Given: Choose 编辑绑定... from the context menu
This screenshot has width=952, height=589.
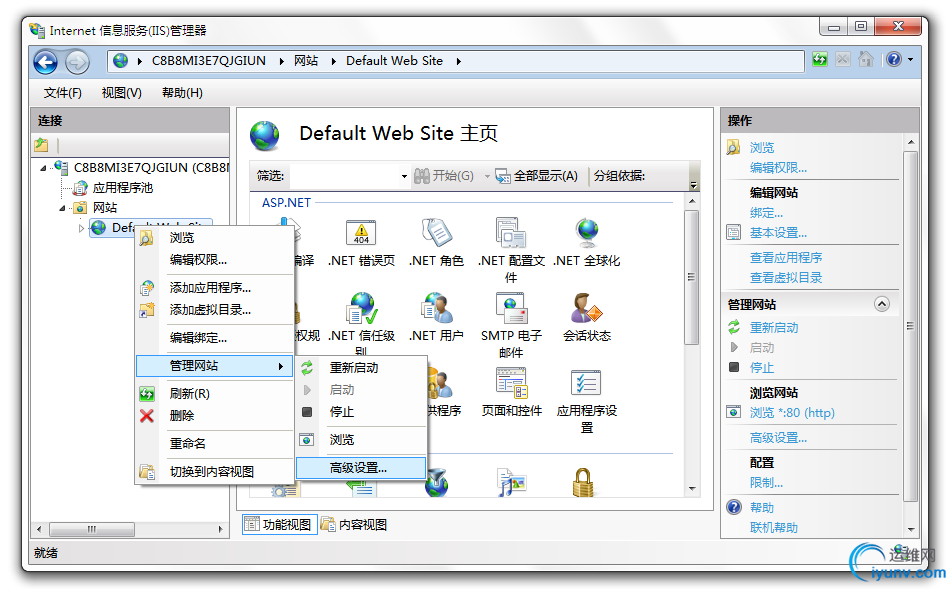Looking at the screenshot, I should point(215,338).
